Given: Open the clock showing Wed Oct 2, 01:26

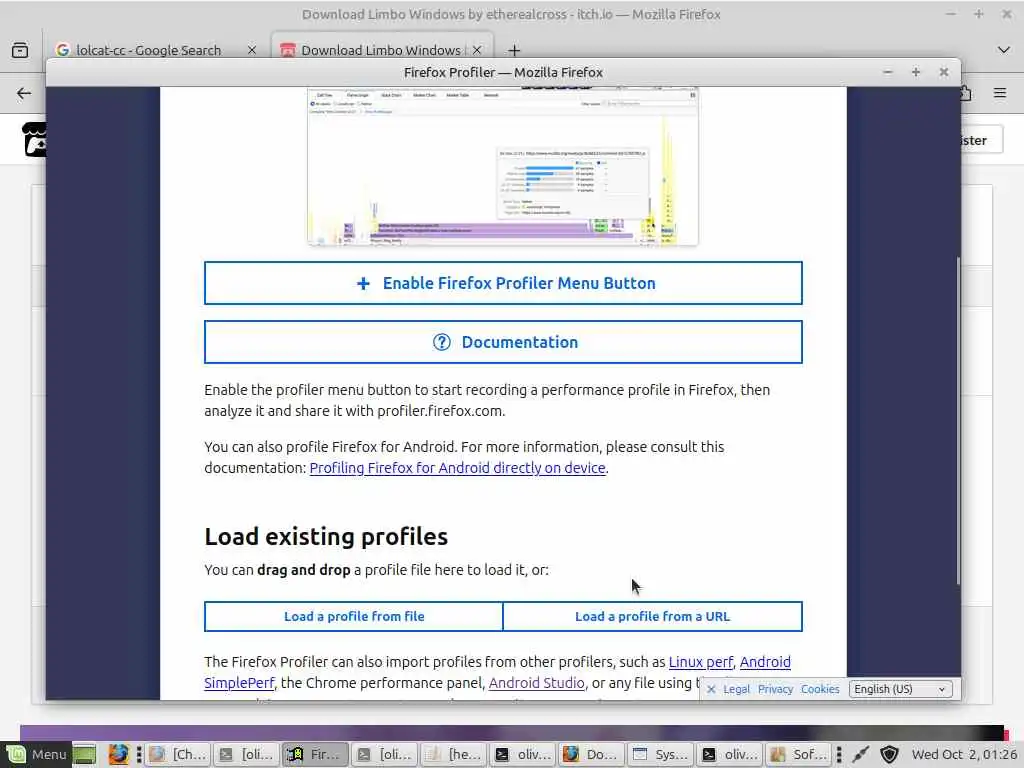Looking at the screenshot, I should point(964,754).
